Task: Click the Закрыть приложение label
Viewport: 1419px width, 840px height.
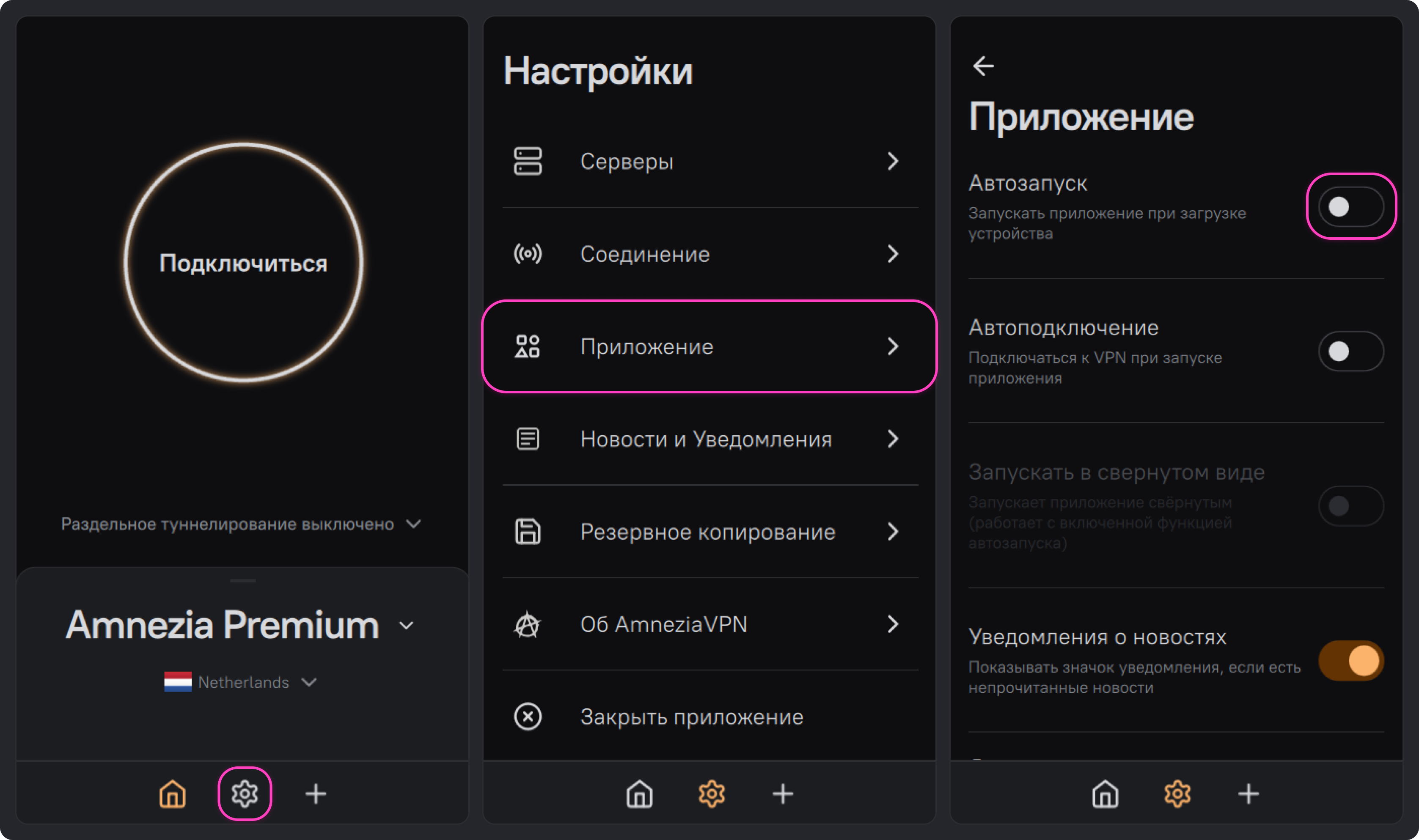Action: point(692,717)
